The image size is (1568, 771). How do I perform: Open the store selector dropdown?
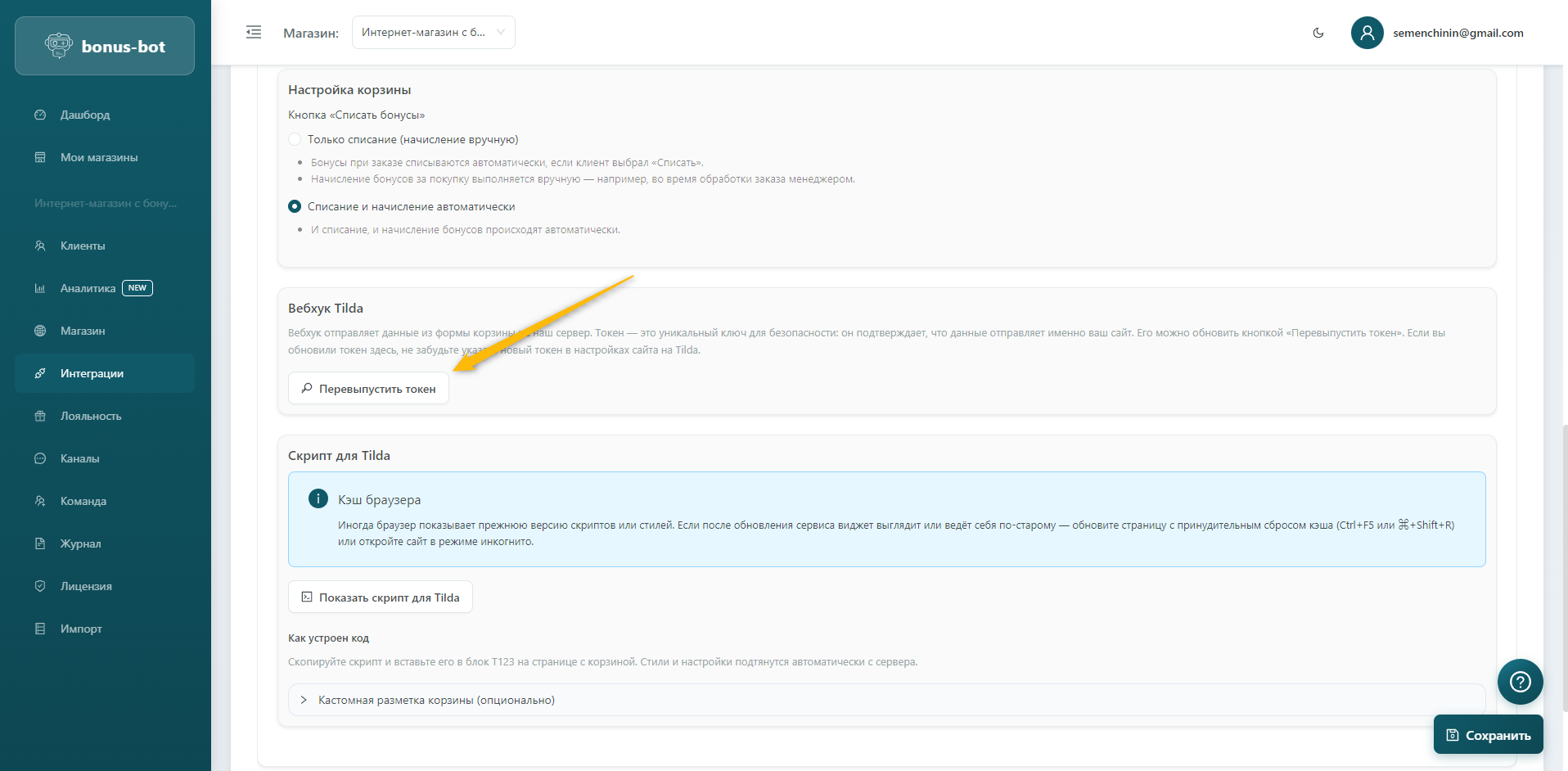pyautogui.click(x=433, y=33)
